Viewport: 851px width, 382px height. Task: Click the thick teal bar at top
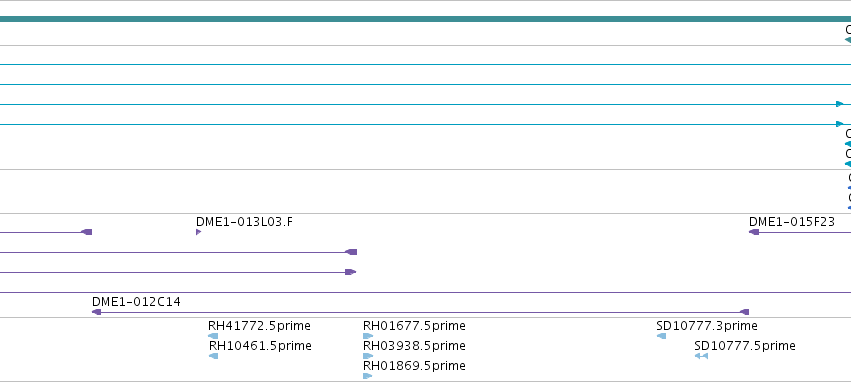point(426,19)
